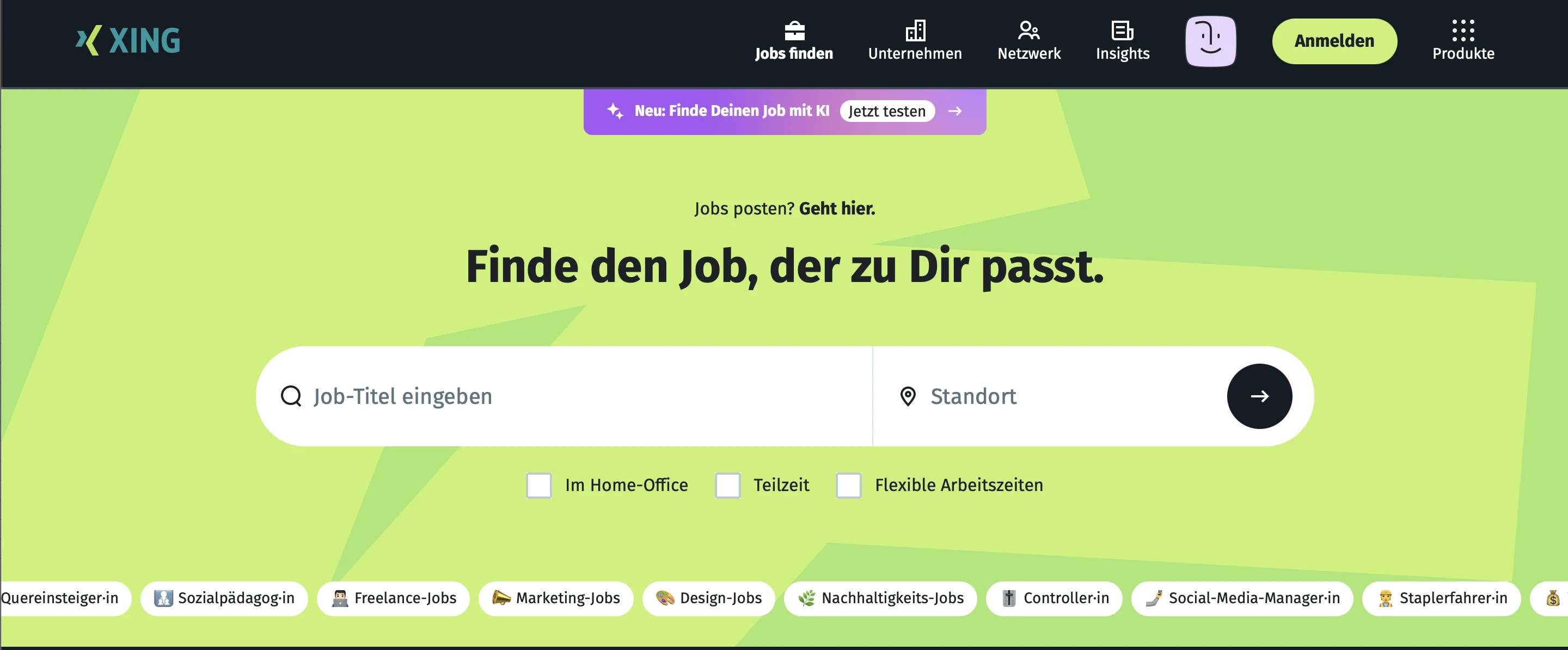Select the Staplerfahrer·in chip
The width and height of the screenshot is (1568, 650).
(x=1441, y=598)
